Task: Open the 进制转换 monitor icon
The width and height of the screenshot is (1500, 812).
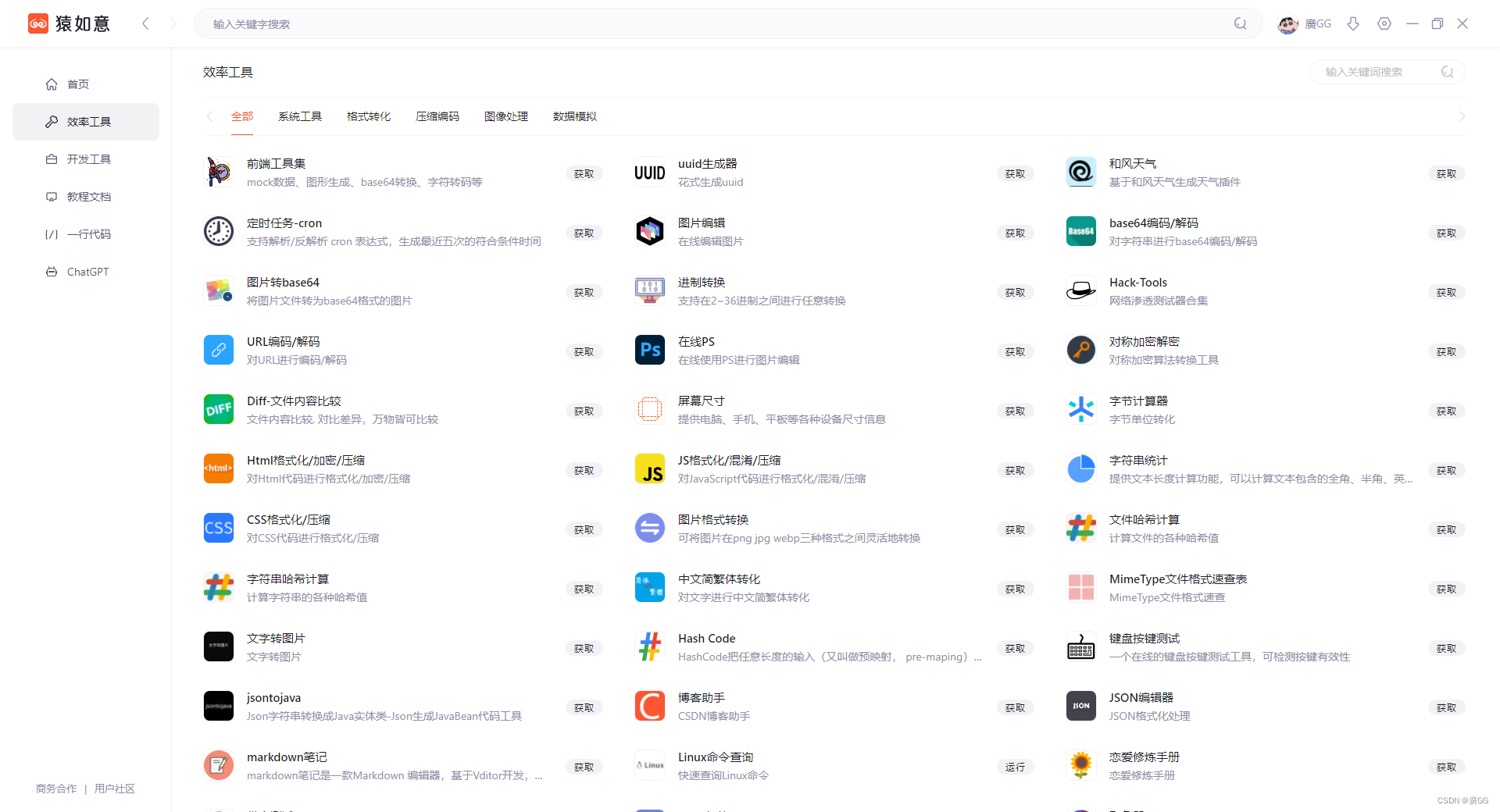Action: (x=650, y=291)
